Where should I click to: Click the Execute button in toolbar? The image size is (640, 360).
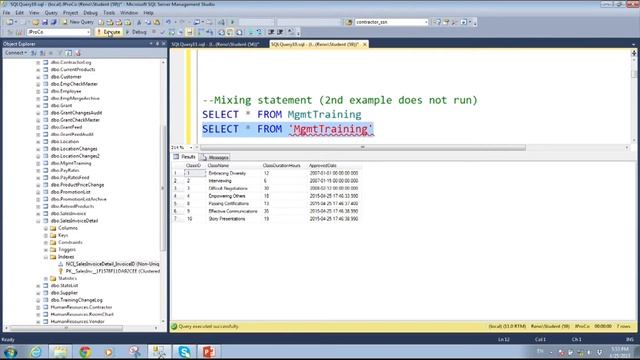click(x=109, y=32)
